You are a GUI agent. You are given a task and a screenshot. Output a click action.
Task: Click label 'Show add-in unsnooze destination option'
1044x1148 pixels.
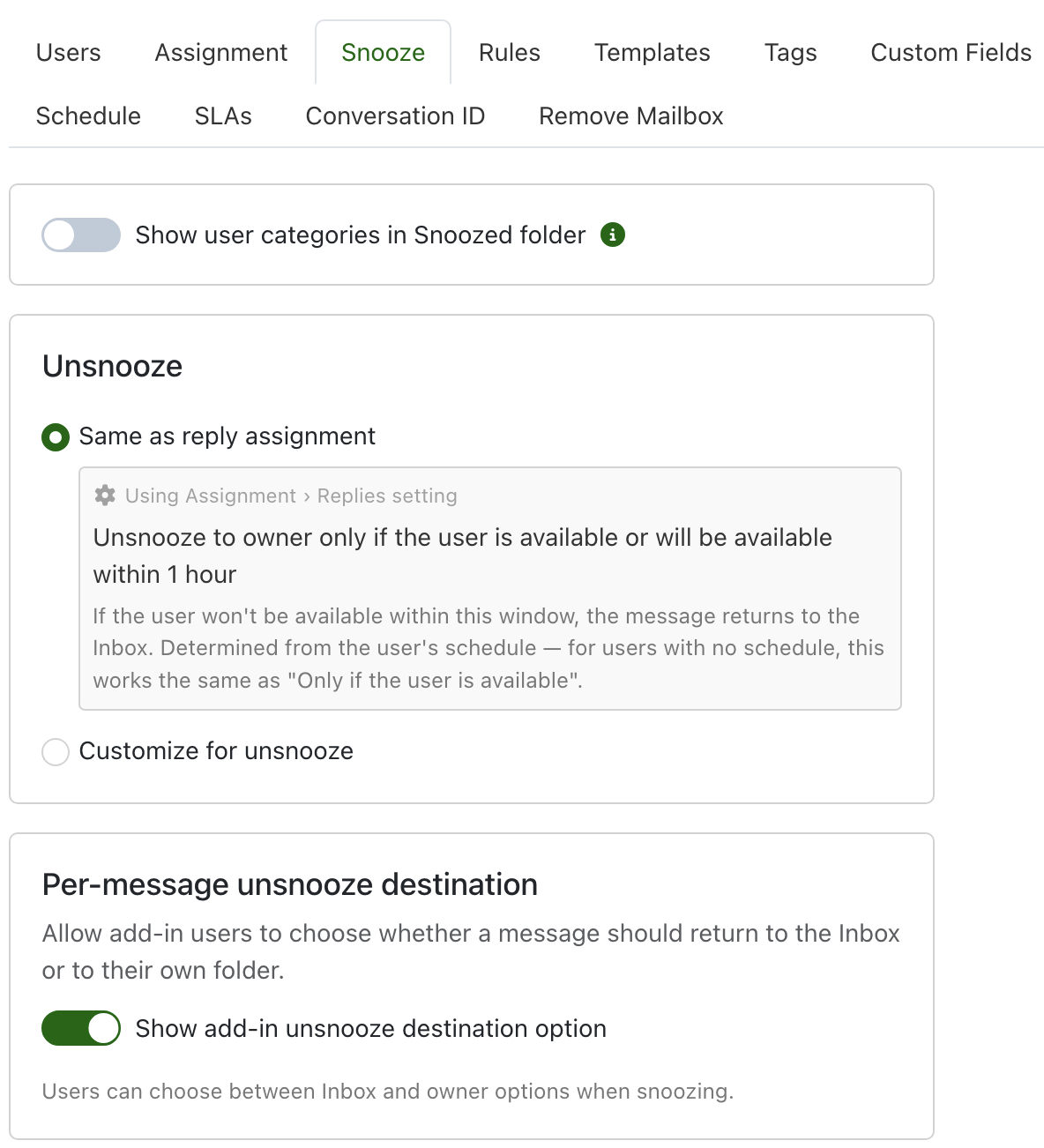pos(371,1029)
